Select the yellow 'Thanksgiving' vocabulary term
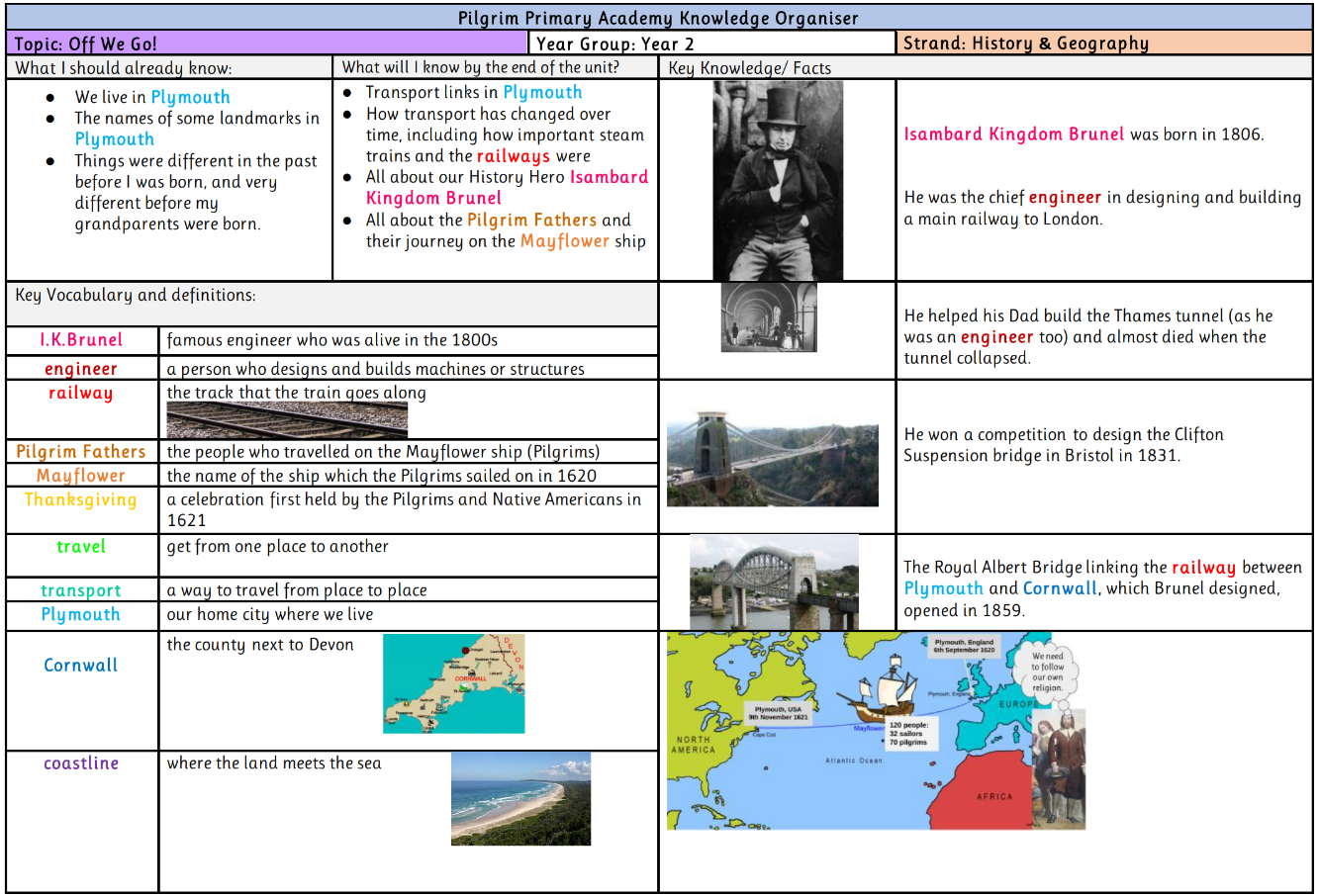This screenshot has width=1320, height=896. click(x=81, y=499)
